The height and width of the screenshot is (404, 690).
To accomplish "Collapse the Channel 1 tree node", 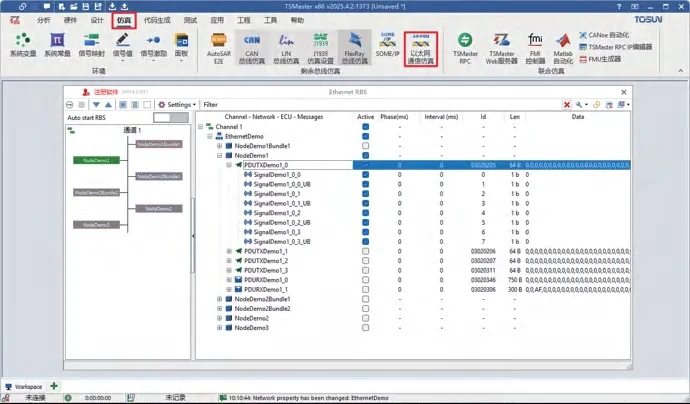I will [201, 127].
